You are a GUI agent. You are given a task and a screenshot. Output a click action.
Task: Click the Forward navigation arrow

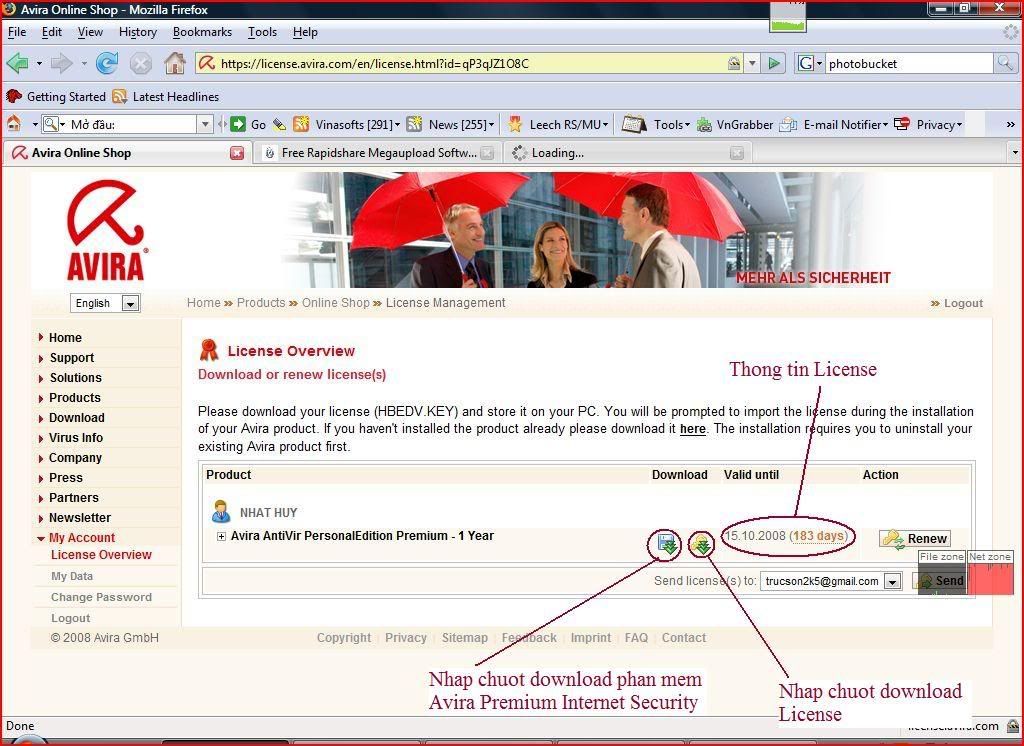(61, 63)
